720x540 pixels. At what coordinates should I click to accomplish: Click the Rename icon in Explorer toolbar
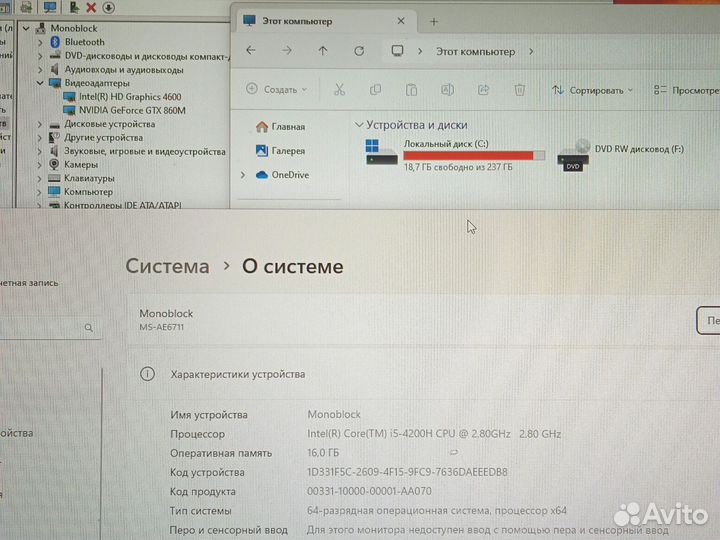[447, 90]
